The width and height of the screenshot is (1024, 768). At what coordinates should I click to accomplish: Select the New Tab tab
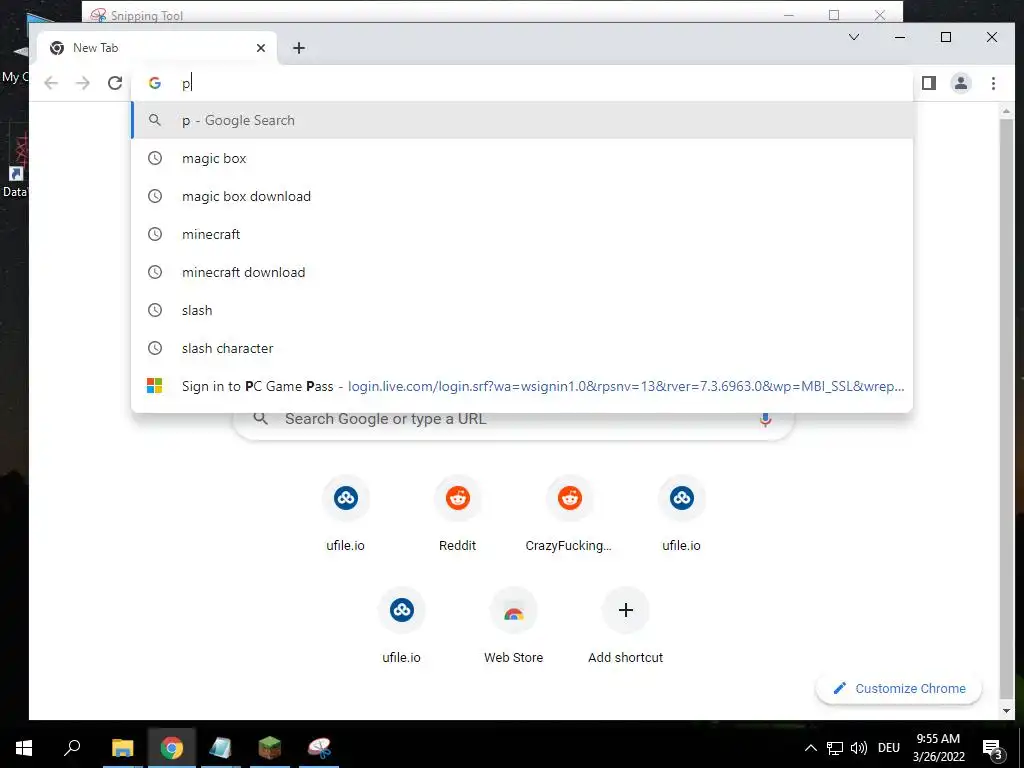point(157,48)
